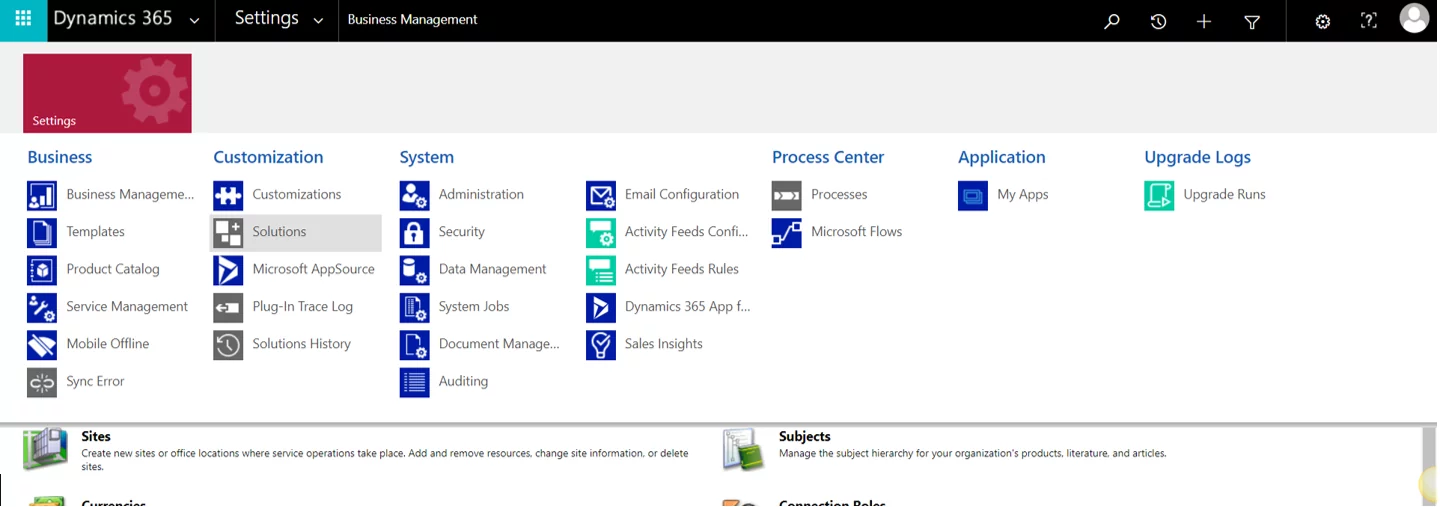Expand the Dynamics 365 dropdown chevron
The height and width of the screenshot is (507, 1440).
[194, 21]
